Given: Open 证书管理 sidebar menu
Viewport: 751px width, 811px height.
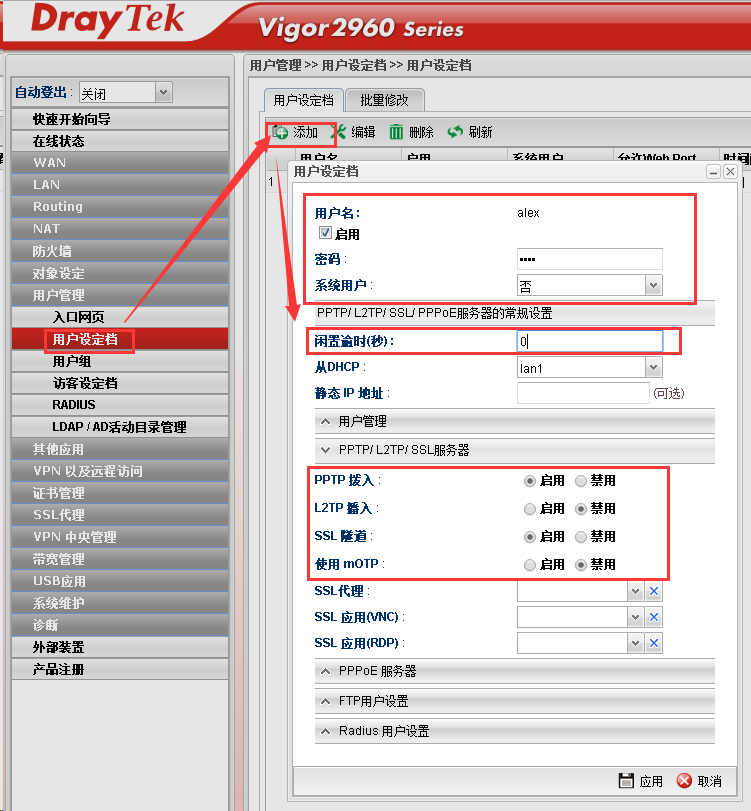Looking at the screenshot, I should pyautogui.click(x=120, y=493).
